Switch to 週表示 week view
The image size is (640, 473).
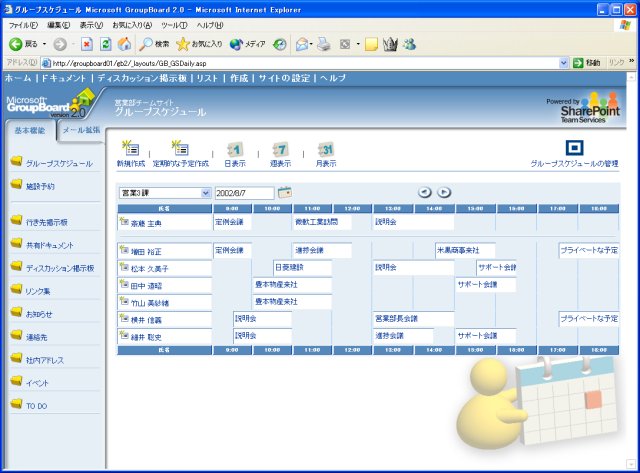[x=280, y=149]
